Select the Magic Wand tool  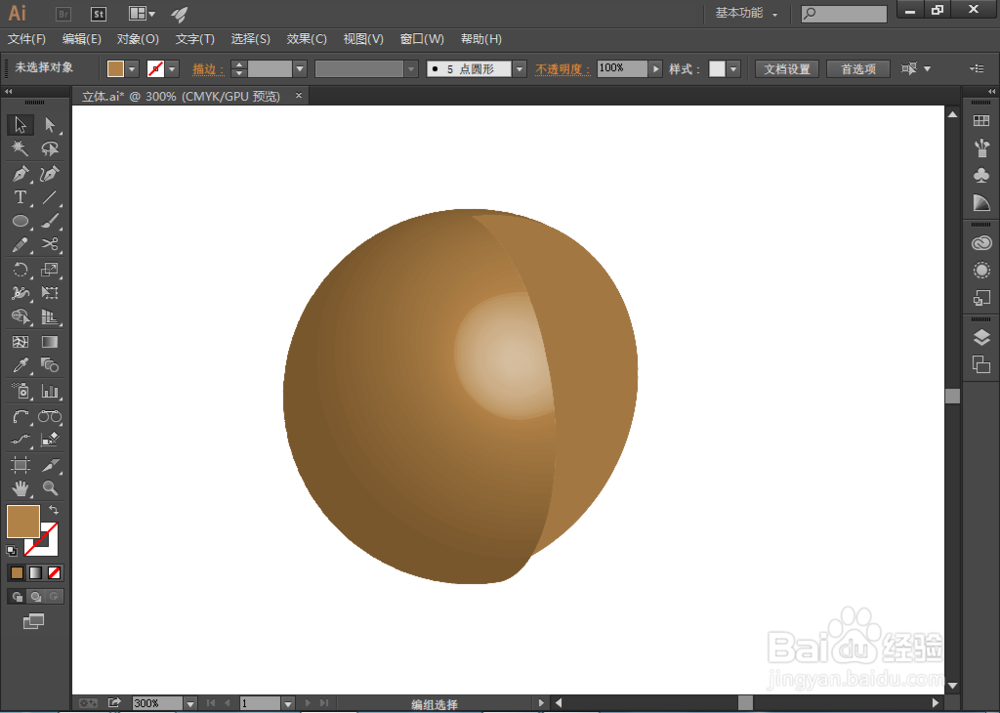click(x=20, y=149)
